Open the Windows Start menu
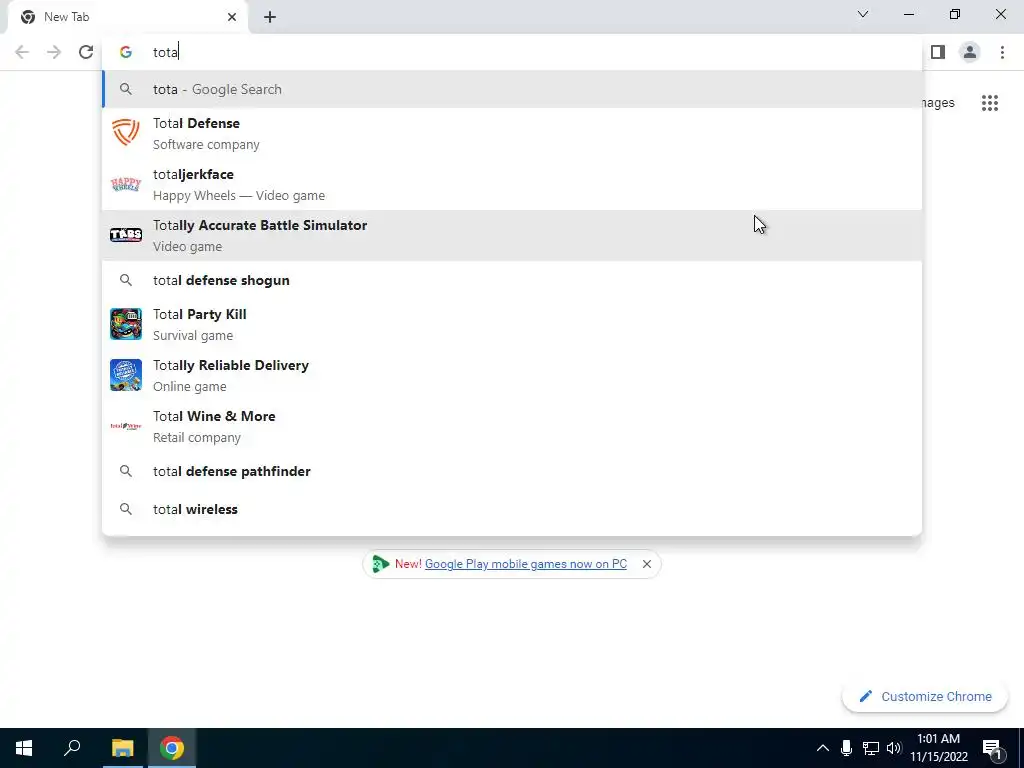The width and height of the screenshot is (1024, 768). pos(24,748)
